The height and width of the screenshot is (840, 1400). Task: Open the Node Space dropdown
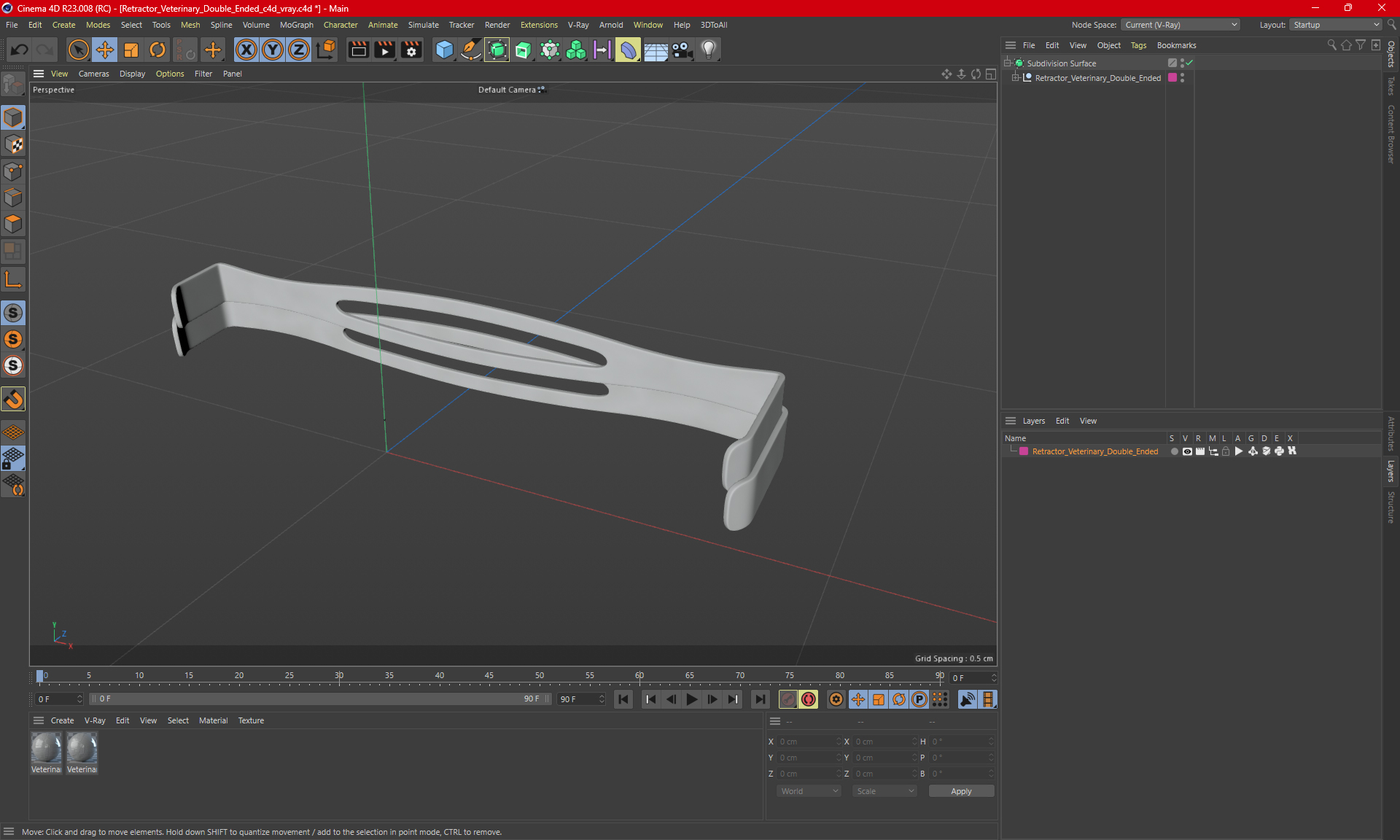[x=1181, y=25]
